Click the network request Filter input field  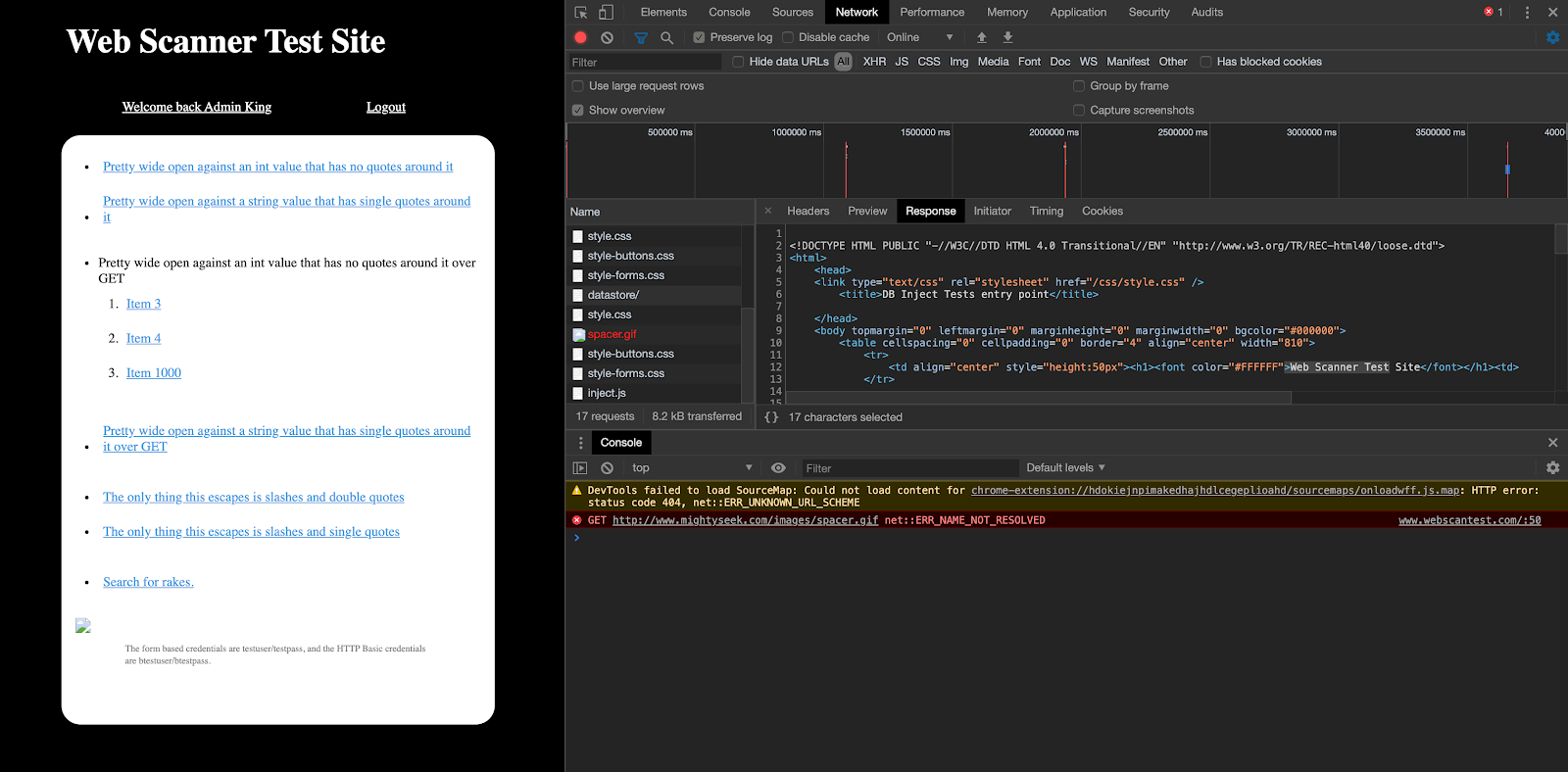tap(645, 62)
